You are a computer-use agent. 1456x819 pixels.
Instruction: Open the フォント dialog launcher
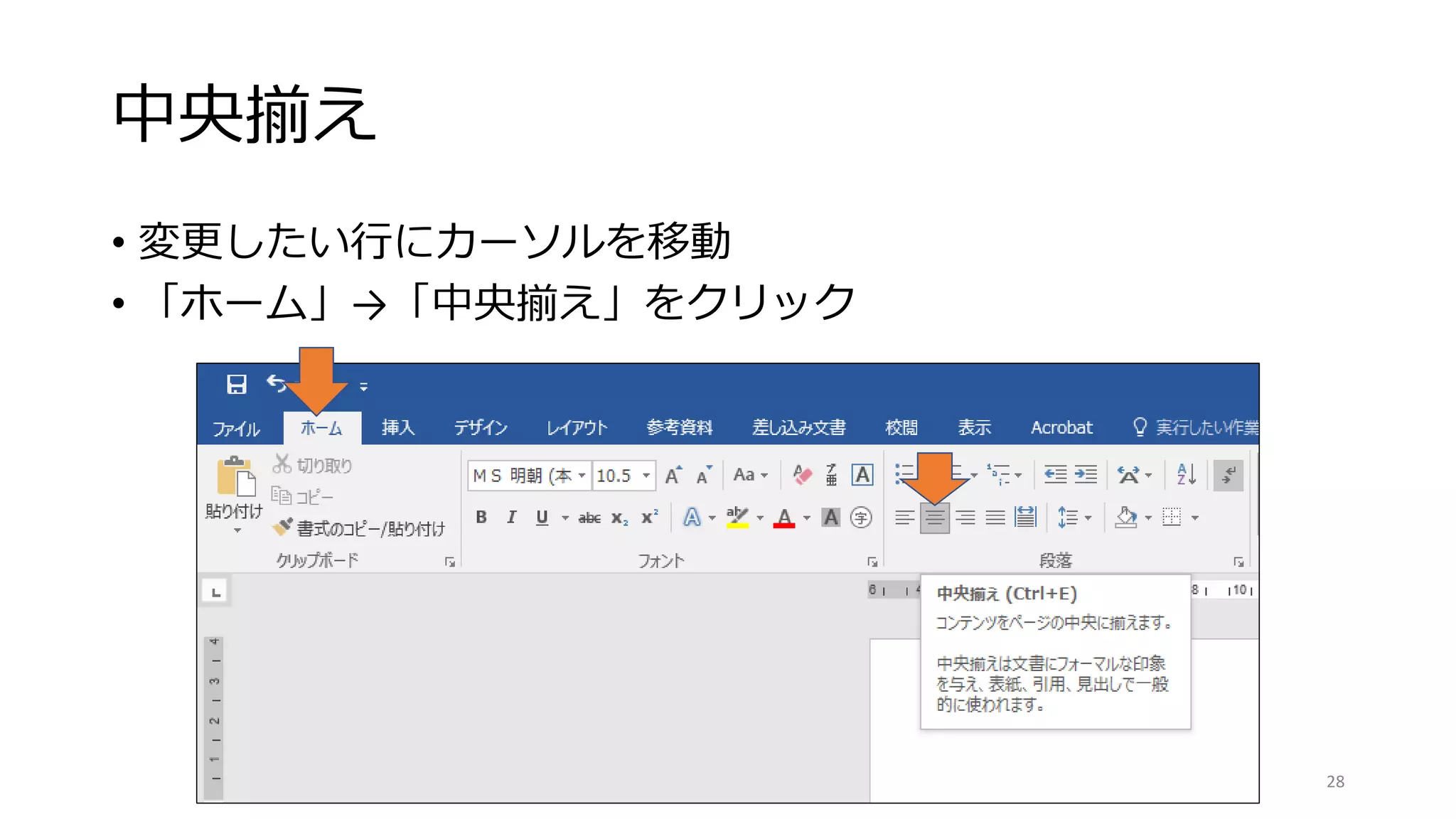(872, 562)
